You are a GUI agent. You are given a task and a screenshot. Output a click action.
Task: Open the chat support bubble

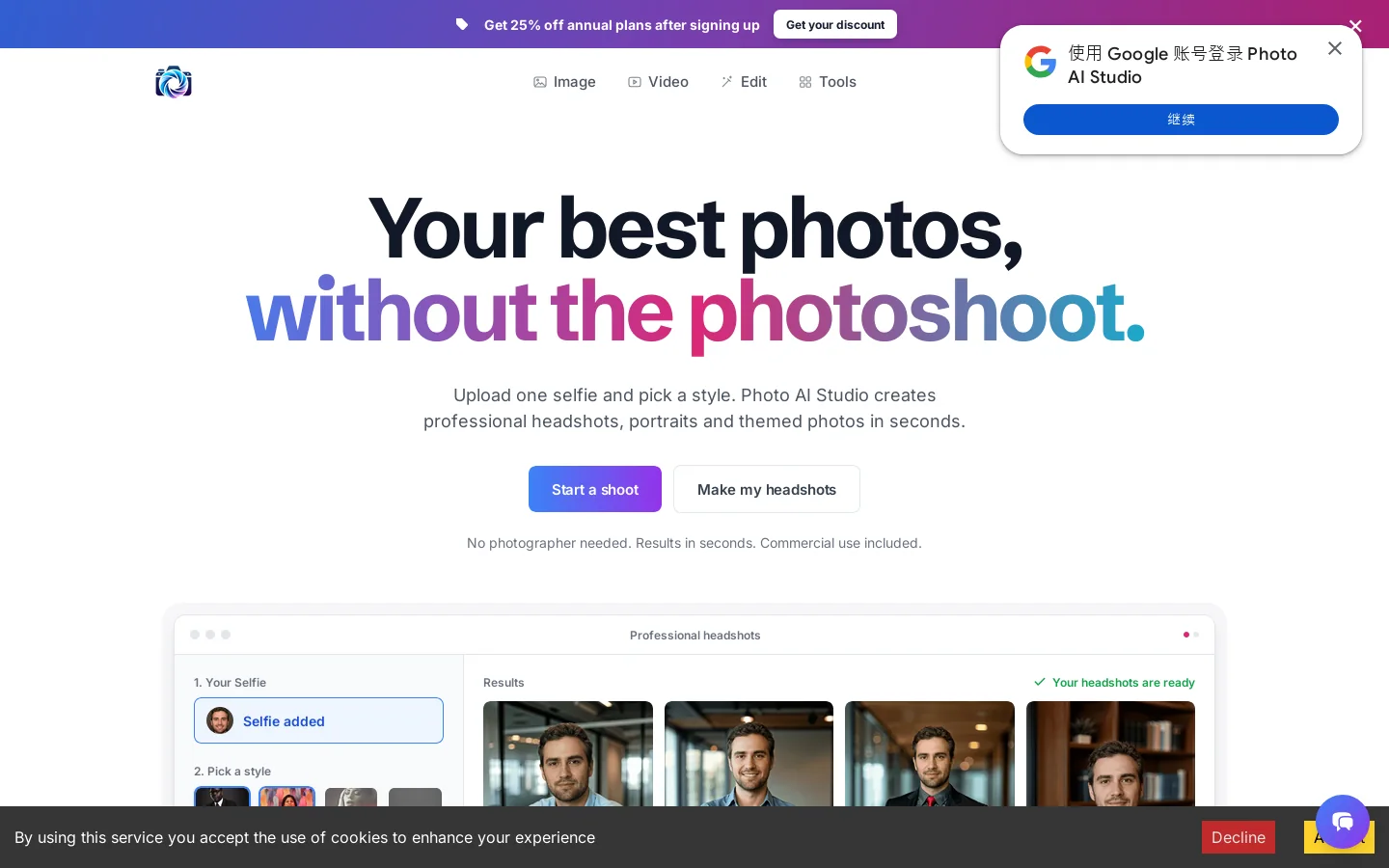coord(1343,822)
